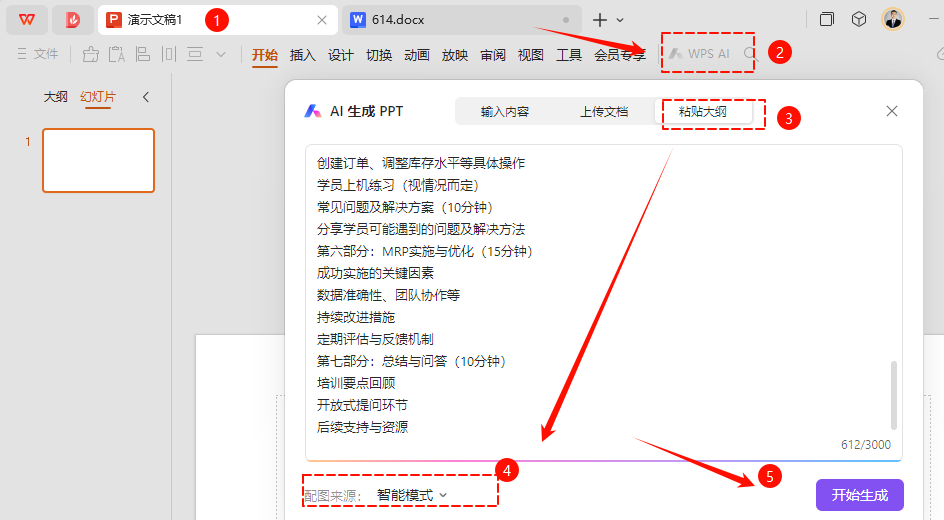Click the line 分享学员可能遇到的问题及解决方法
The image size is (944, 520).
click(421, 229)
